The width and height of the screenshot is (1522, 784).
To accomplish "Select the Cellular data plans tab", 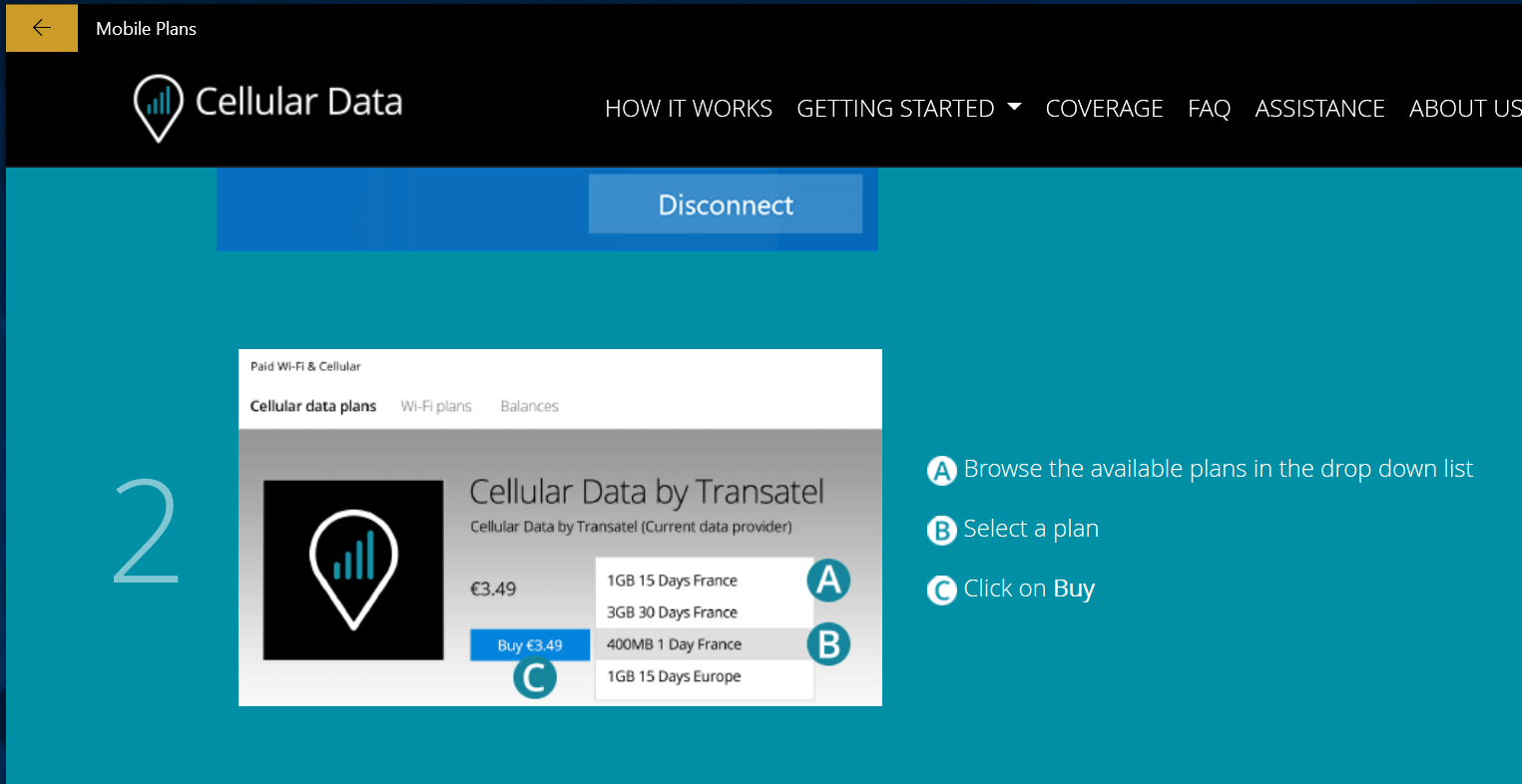I will pyautogui.click(x=313, y=406).
